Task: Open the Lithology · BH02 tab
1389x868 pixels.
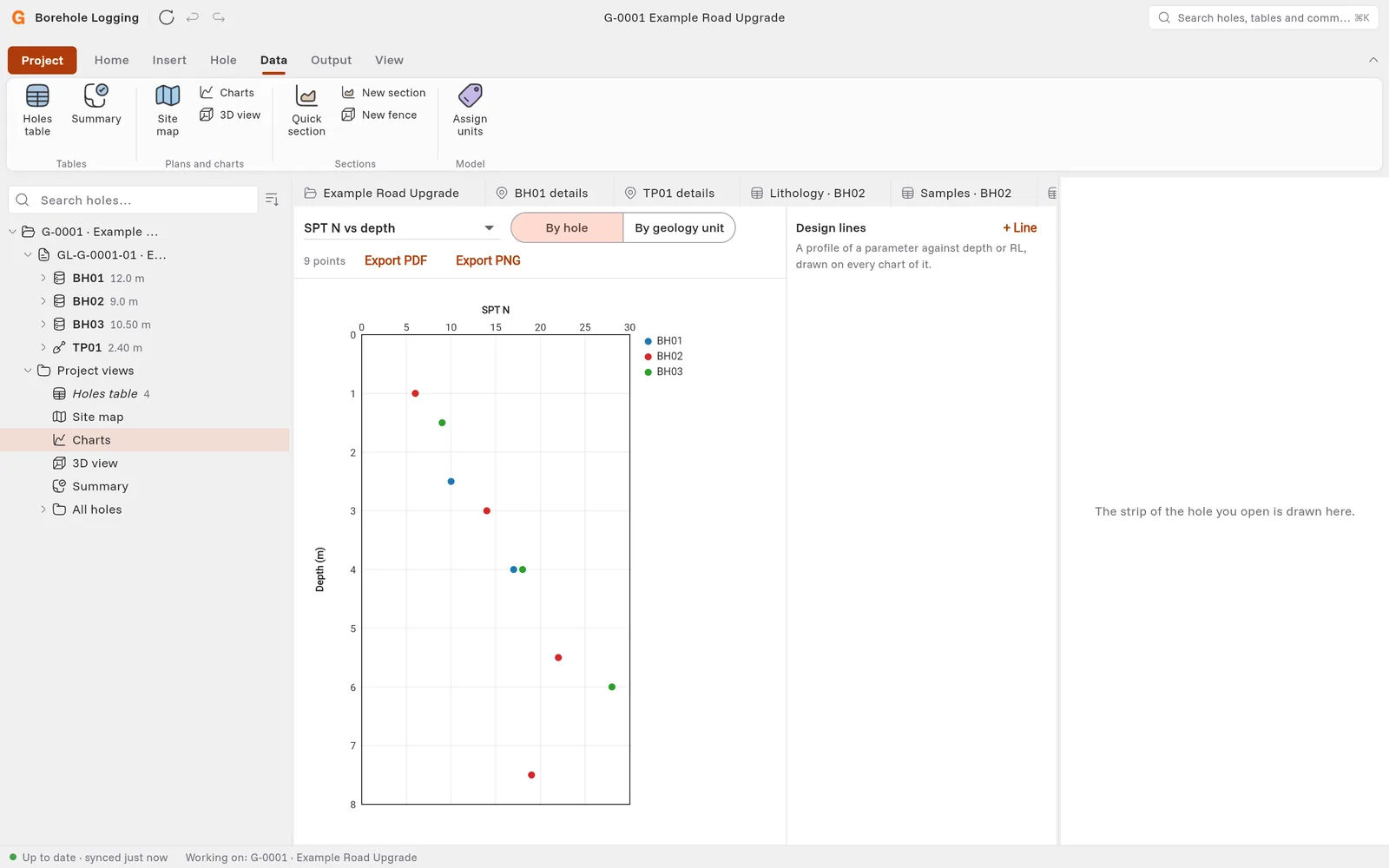Action: (x=808, y=193)
